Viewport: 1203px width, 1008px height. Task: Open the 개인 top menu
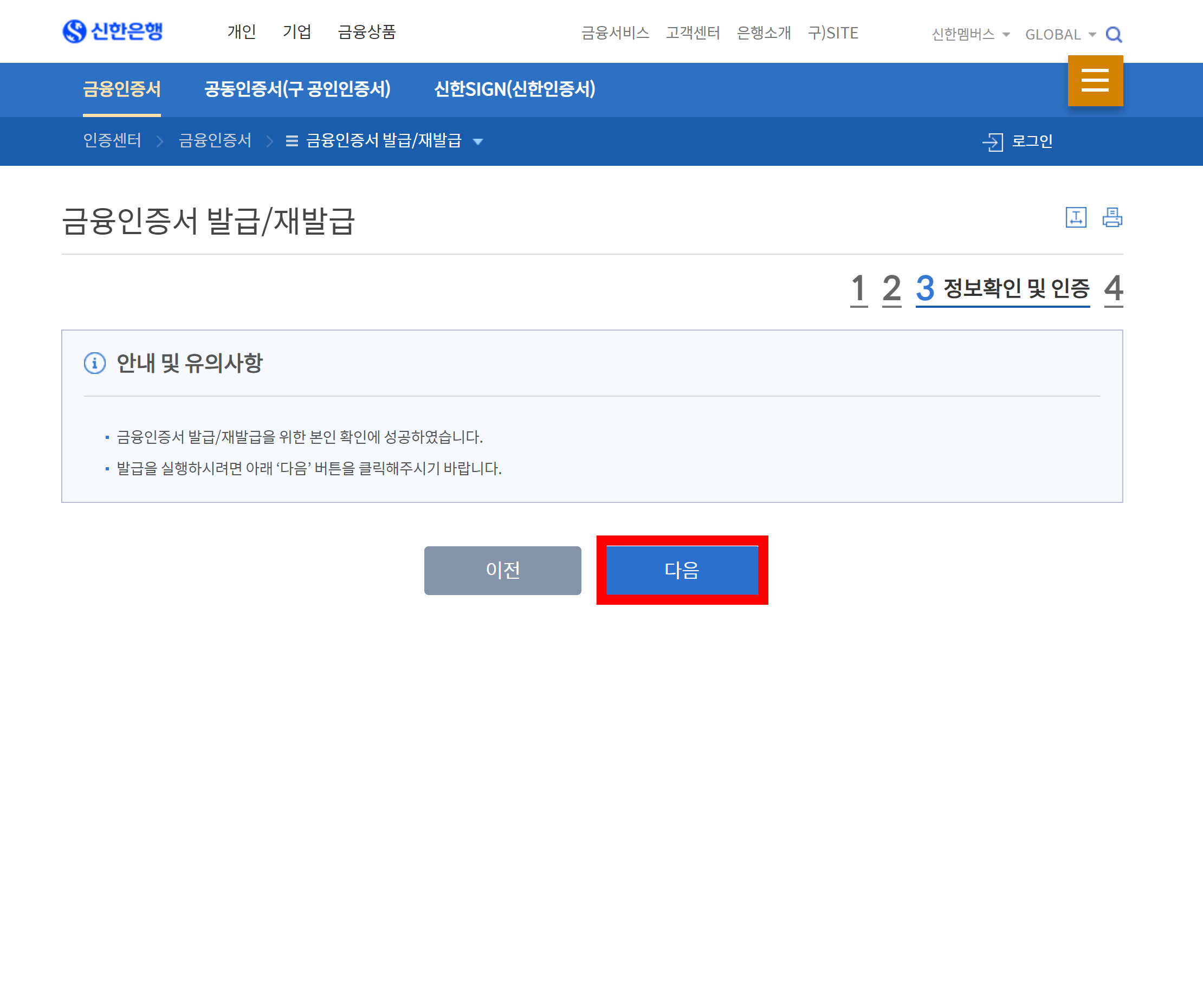[x=241, y=31]
